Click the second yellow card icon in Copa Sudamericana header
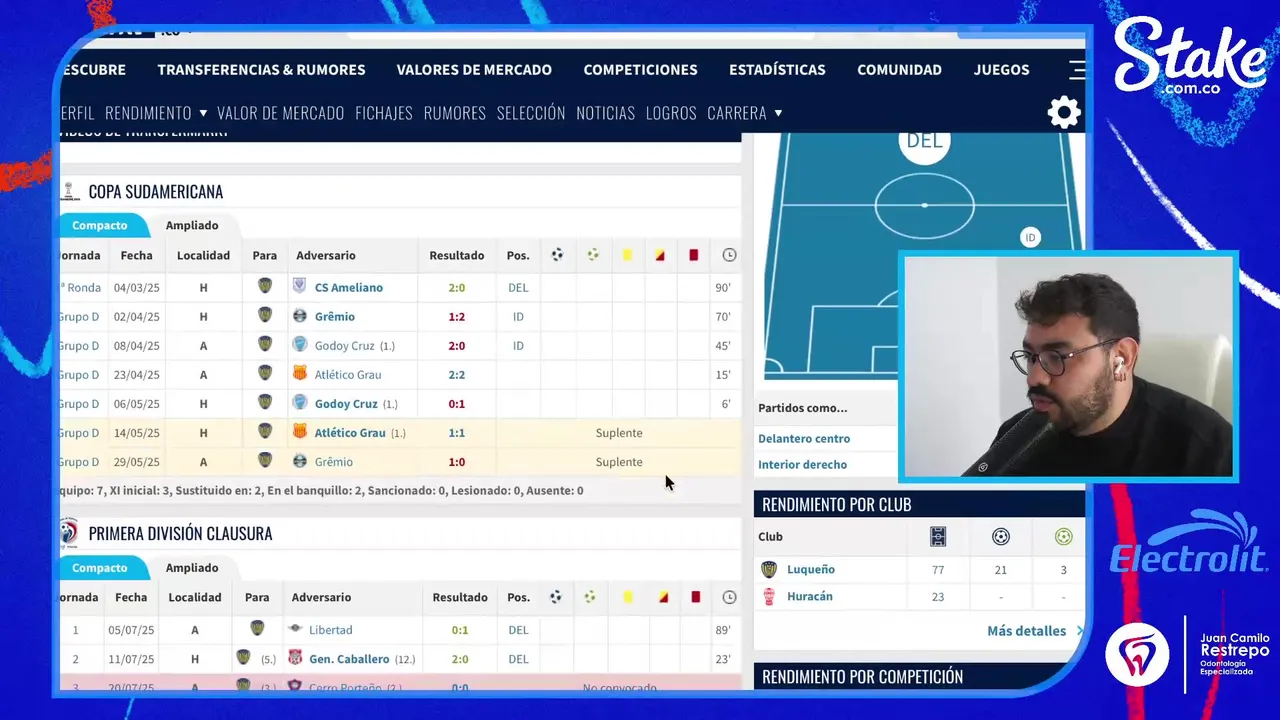The width and height of the screenshot is (1280, 720). 660,255
